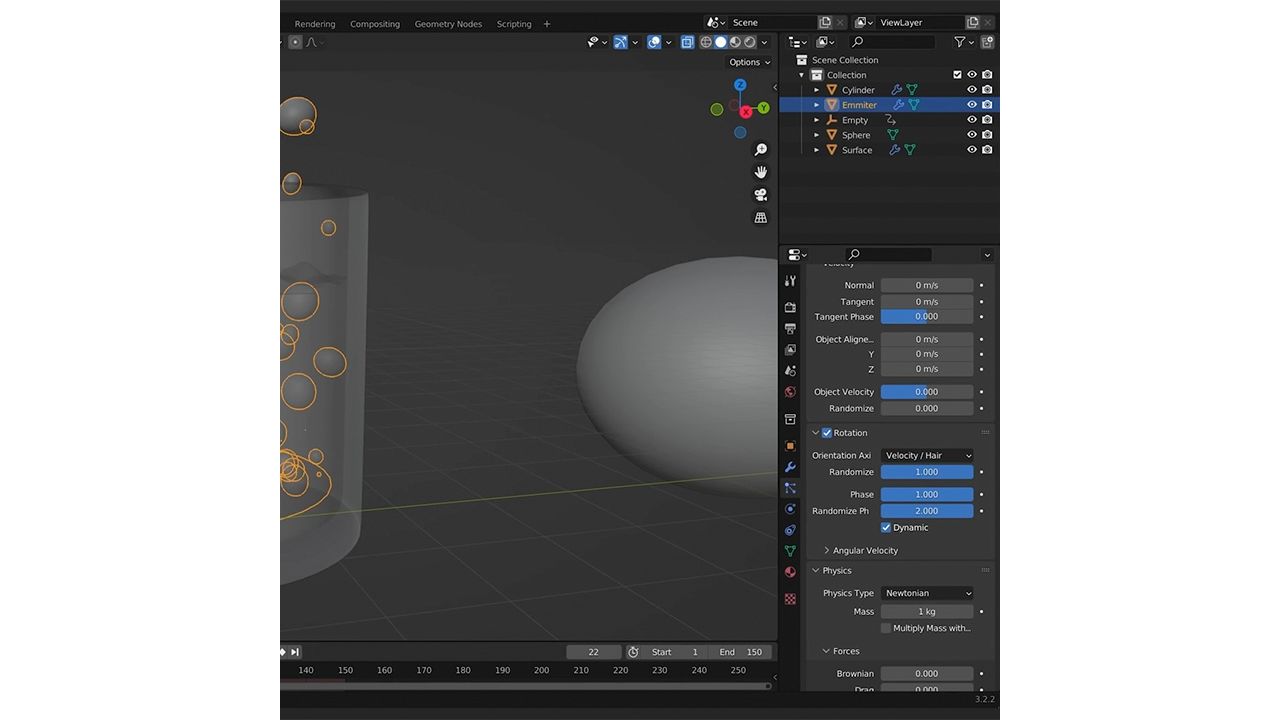1280x720 pixels.
Task: Expand the Emmiter tree item
Action: 816,105
